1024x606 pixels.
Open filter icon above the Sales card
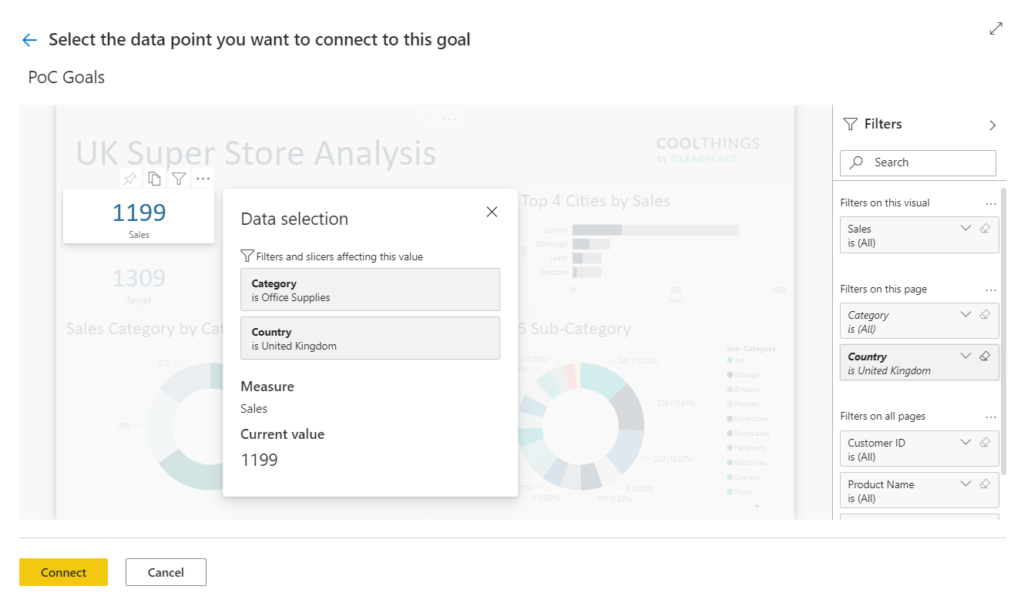178,178
